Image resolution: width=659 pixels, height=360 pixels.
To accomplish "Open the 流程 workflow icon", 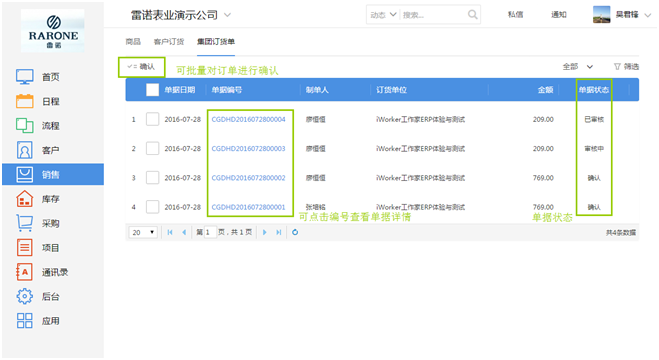I will pyautogui.click(x=24, y=126).
